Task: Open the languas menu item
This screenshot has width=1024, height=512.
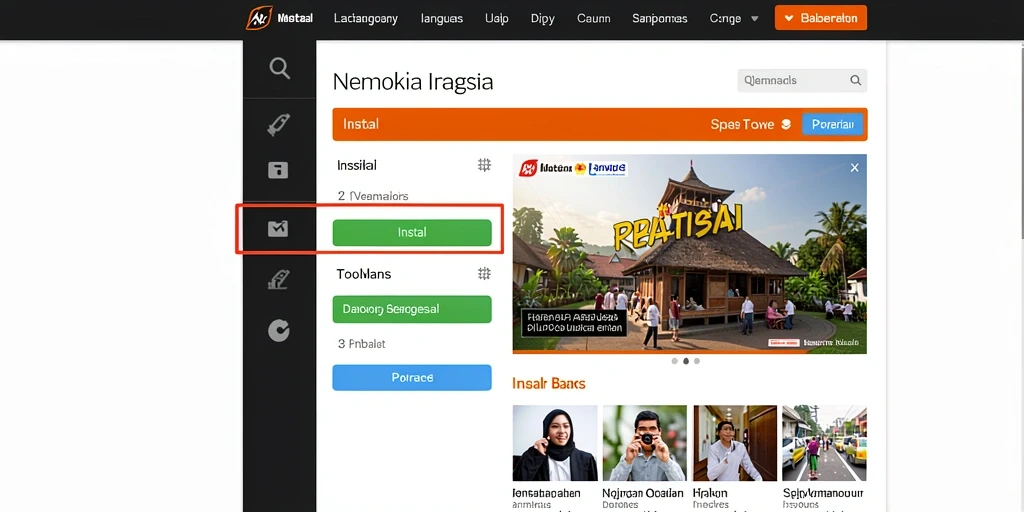Action: tap(441, 18)
